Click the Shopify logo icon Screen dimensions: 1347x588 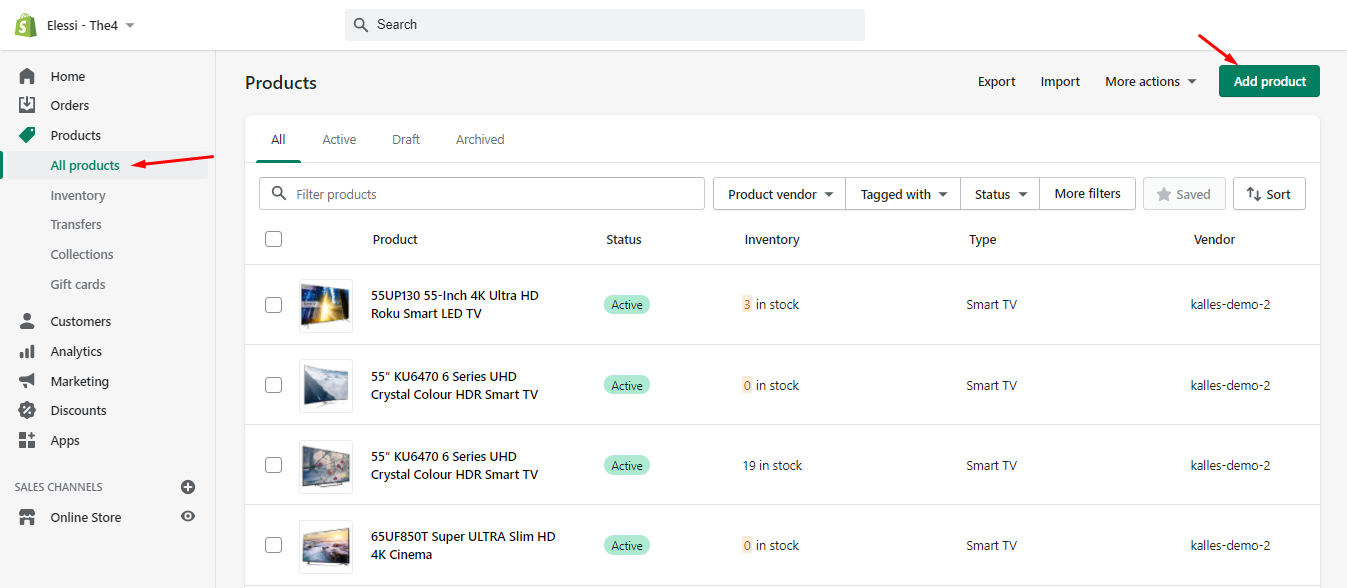click(26, 25)
